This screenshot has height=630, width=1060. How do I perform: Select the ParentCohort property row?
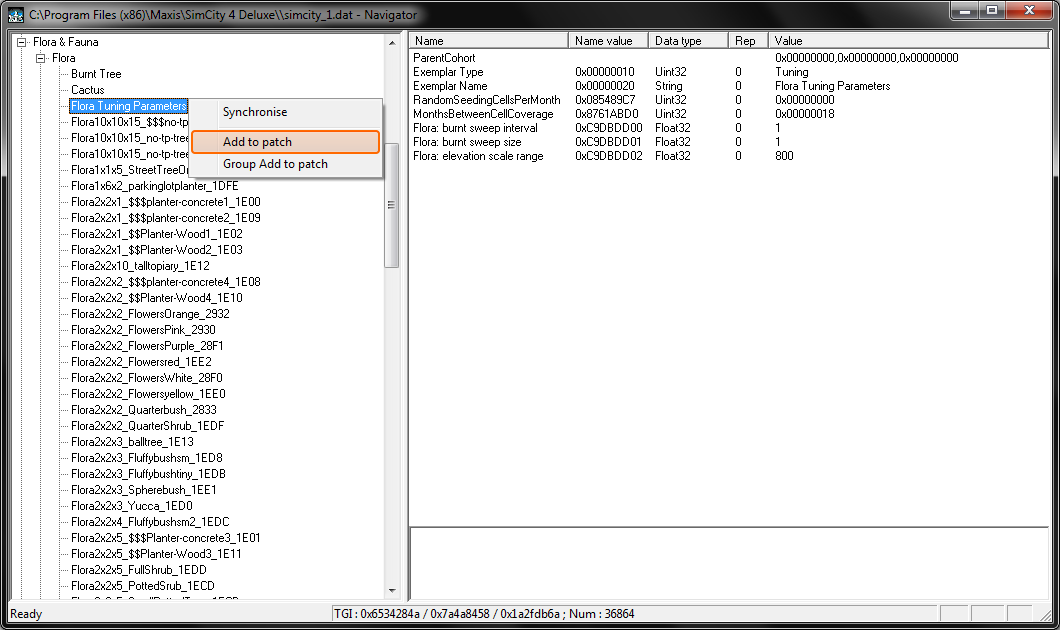click(729, 58)
